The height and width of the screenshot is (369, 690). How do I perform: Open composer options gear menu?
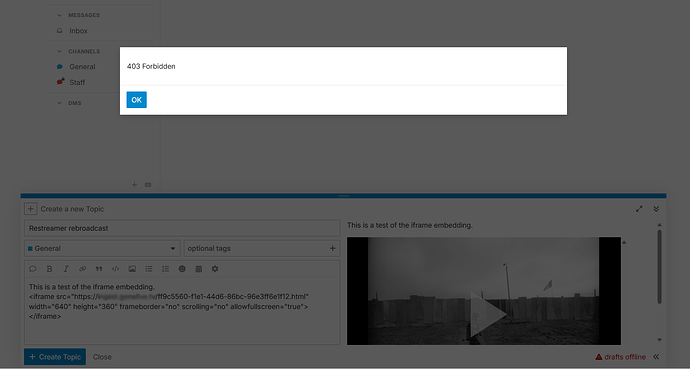click(x=215, y=269)
